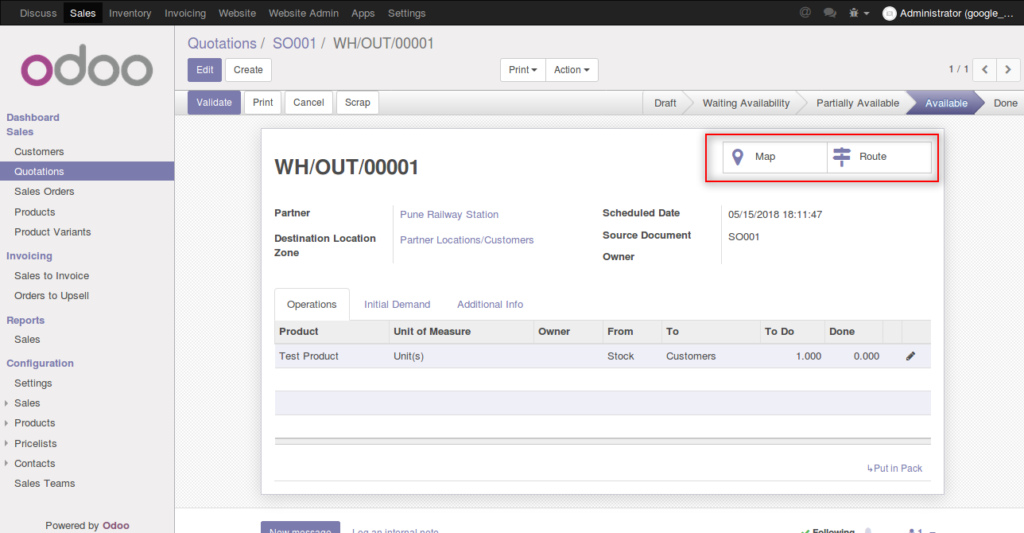Go to the previous record arrow

[984, 69]
